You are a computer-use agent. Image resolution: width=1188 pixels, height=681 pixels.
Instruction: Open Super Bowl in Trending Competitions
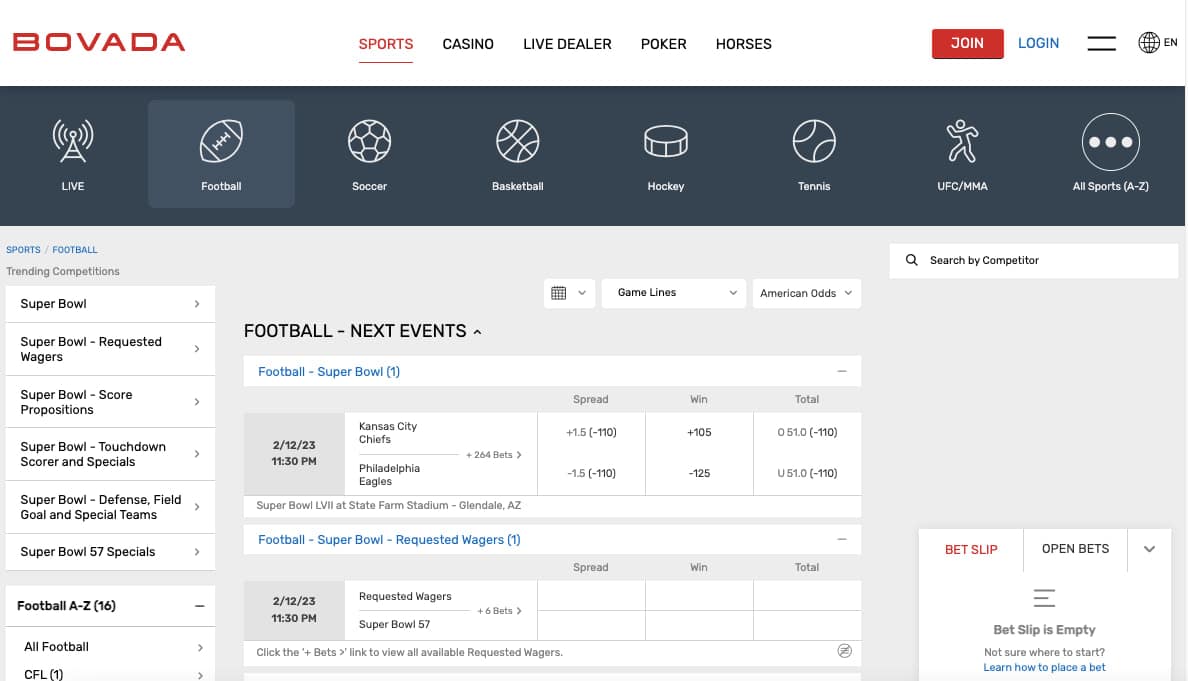pos(111,304)
